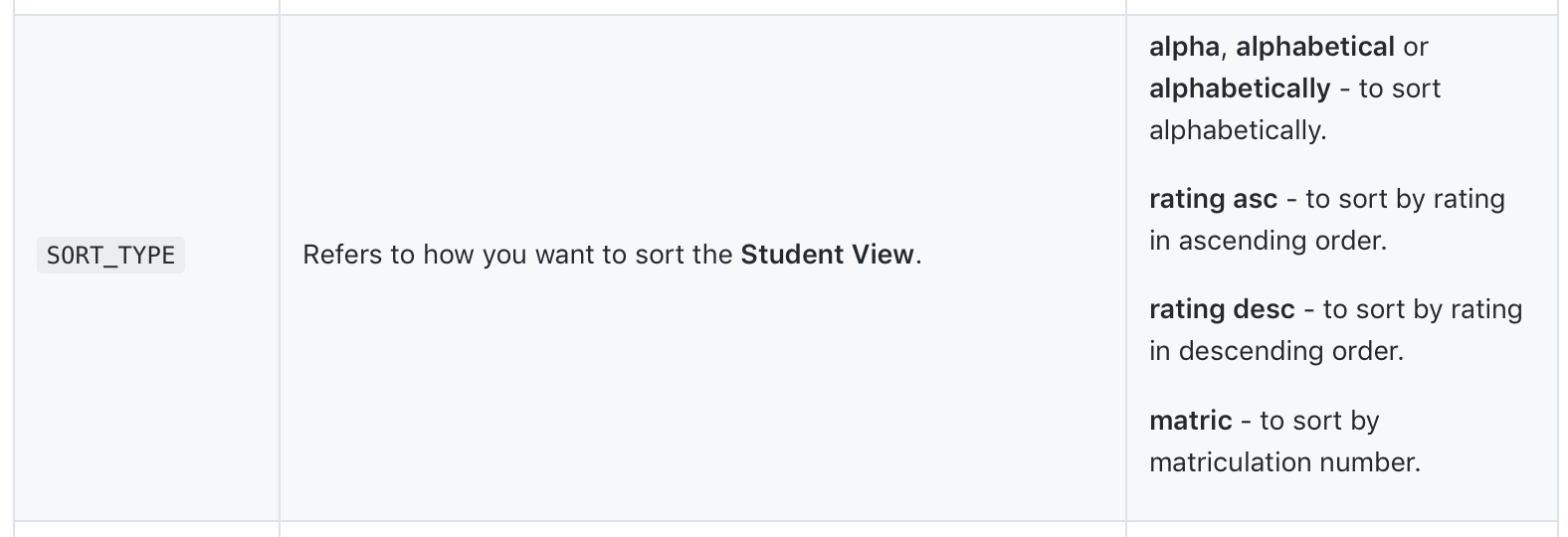Click the bold word alpha
Viewport: 1568px width, 537px height.
click(x=1184, y=47)
